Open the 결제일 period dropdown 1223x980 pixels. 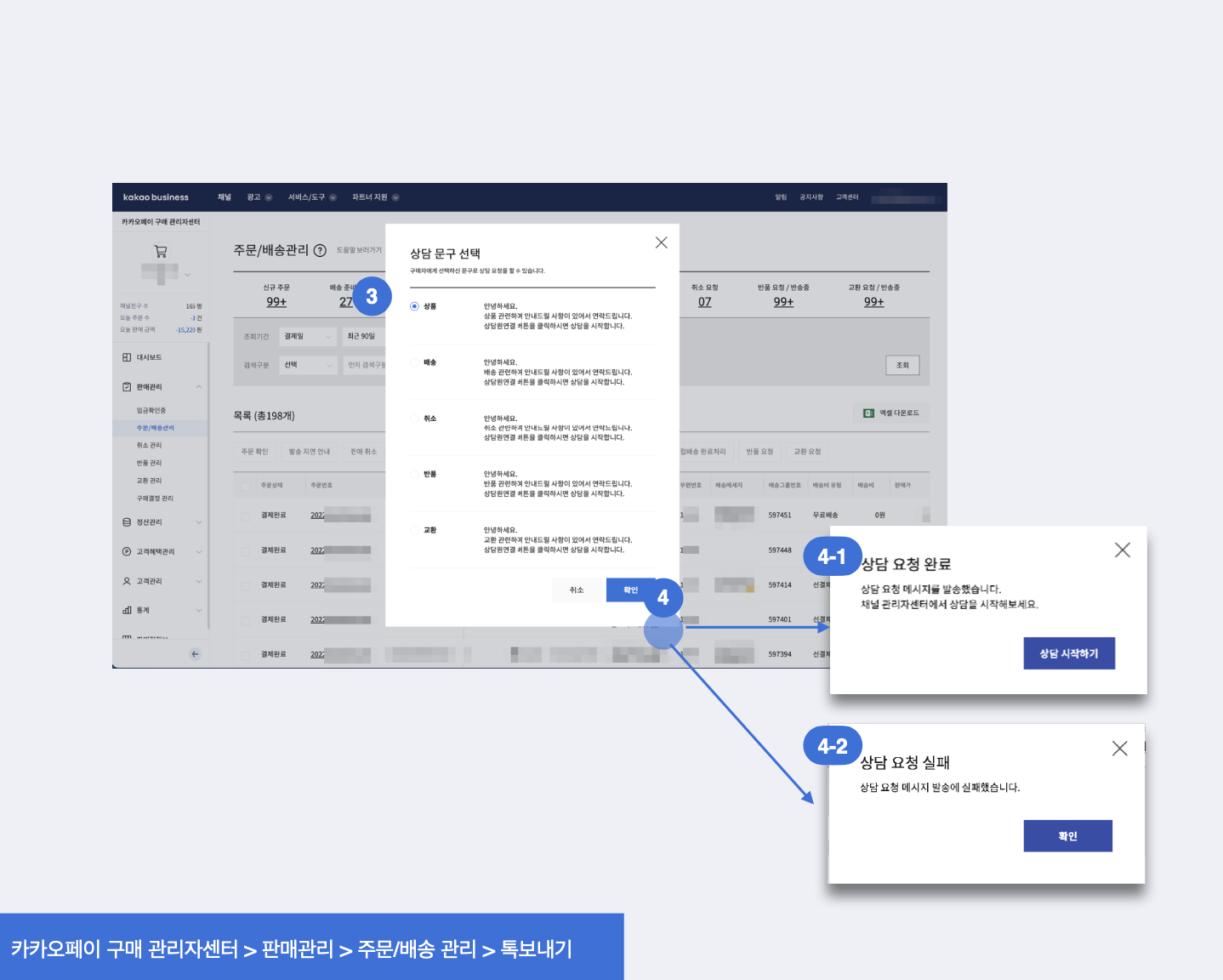click(x=308, y=336)
